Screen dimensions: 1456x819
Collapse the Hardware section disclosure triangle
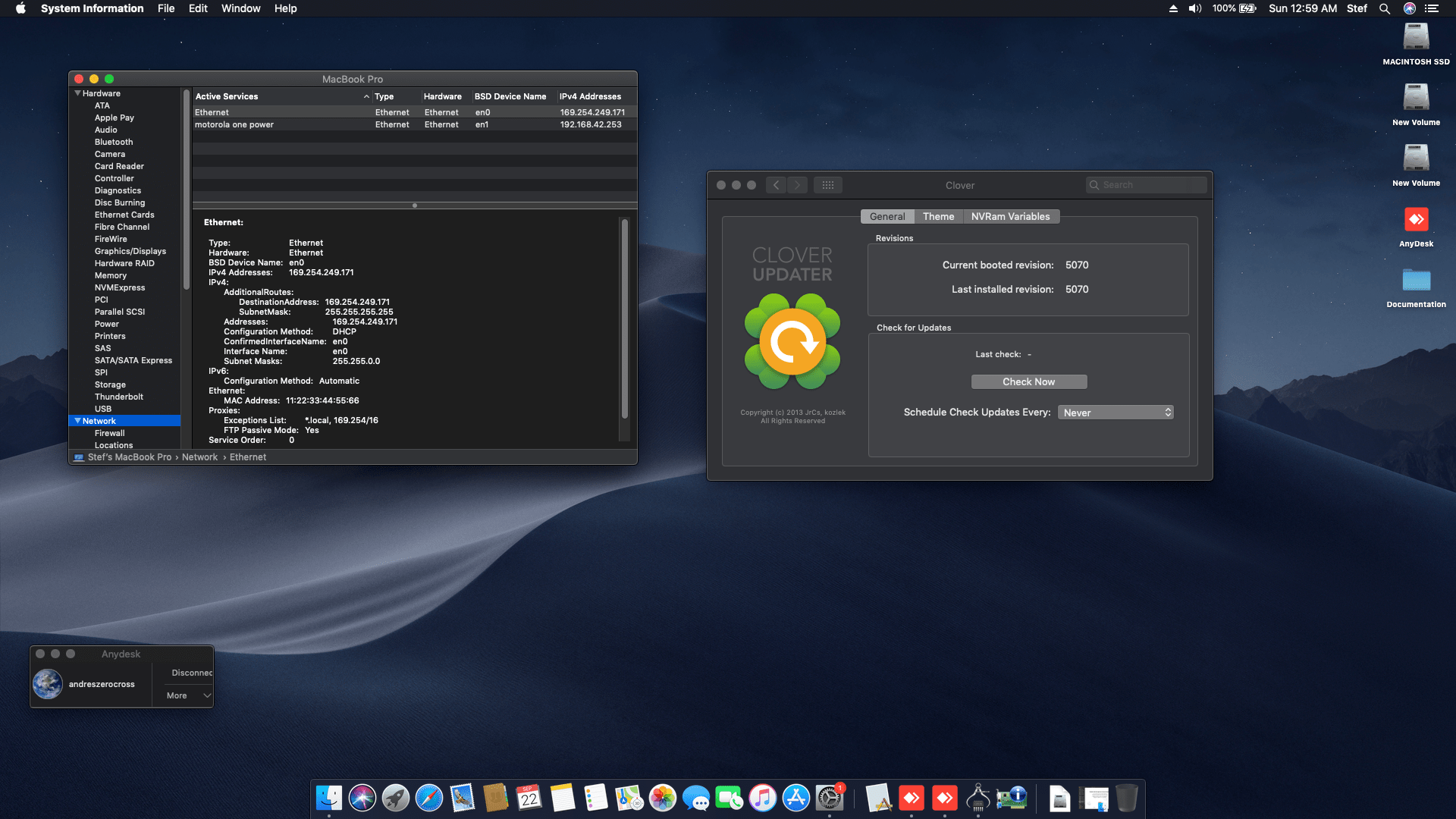(77, 93)
